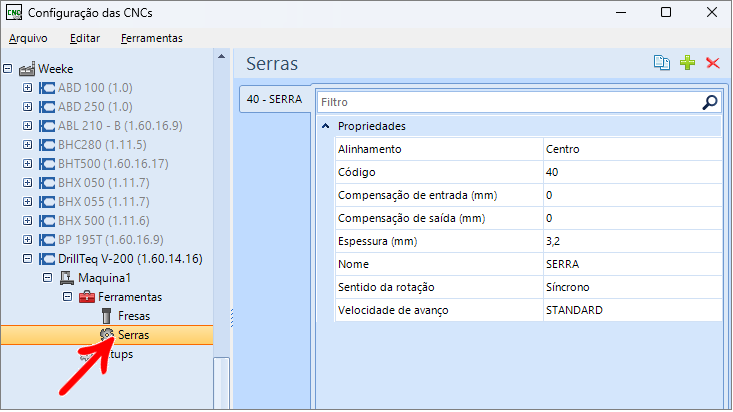The height and width of the screenshot is (412, 733).
Task: Click the magnifier search icon in Filtro box
Action: [x=710, y=102]
